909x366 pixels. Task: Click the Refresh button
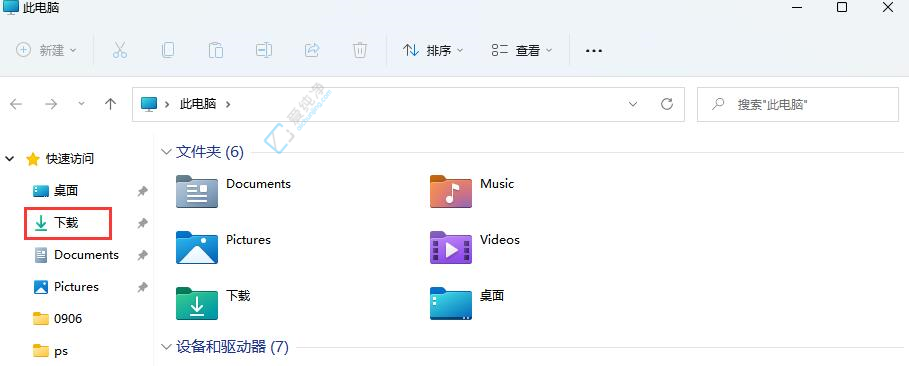click(667, 104)
